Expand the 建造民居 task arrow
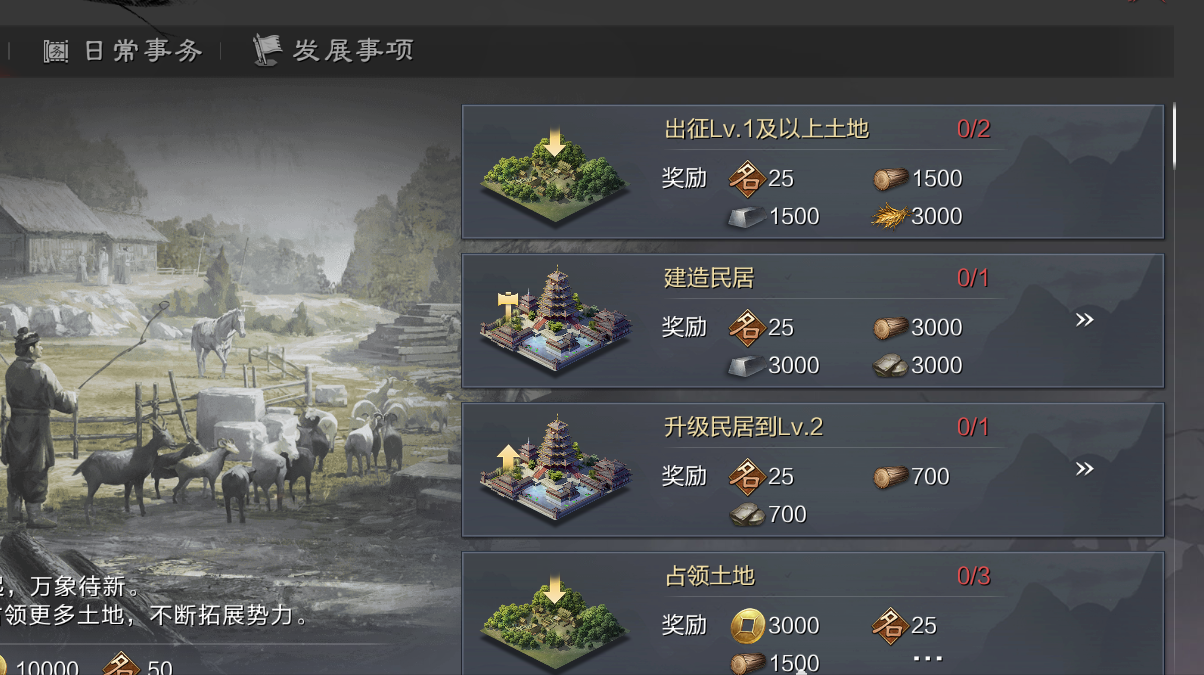1204x675 pixels. (x=1084, y=320)
